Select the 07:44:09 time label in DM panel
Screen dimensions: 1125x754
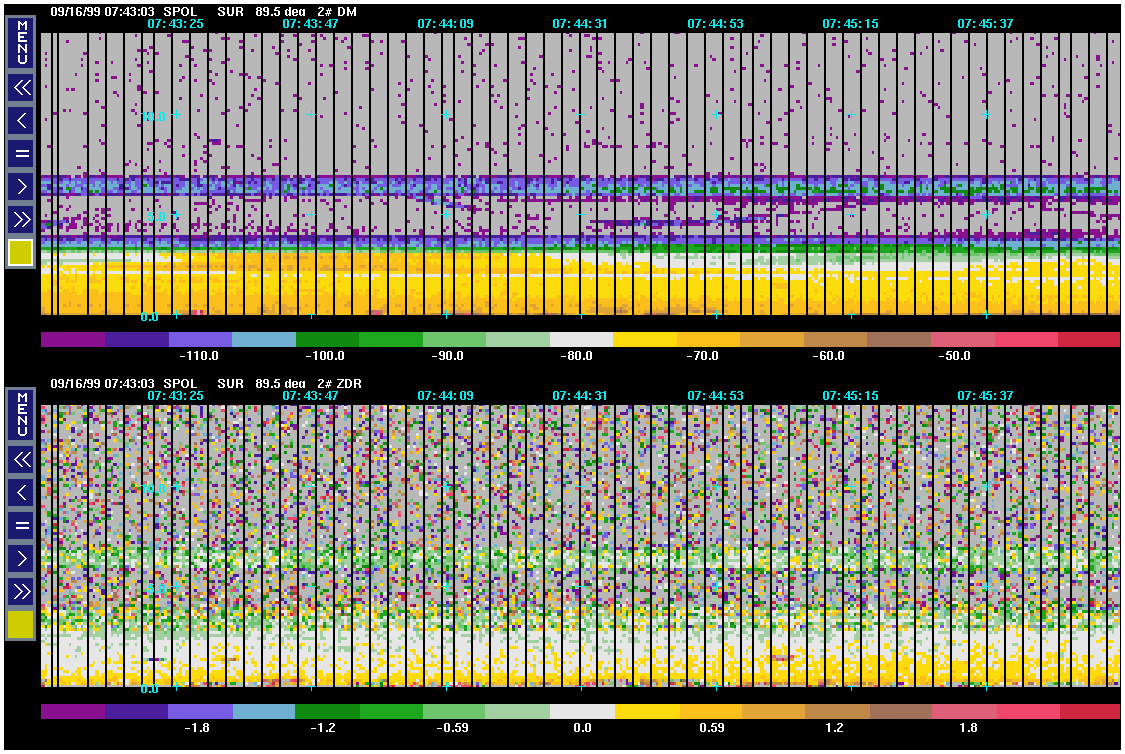(x=446, y=24)
